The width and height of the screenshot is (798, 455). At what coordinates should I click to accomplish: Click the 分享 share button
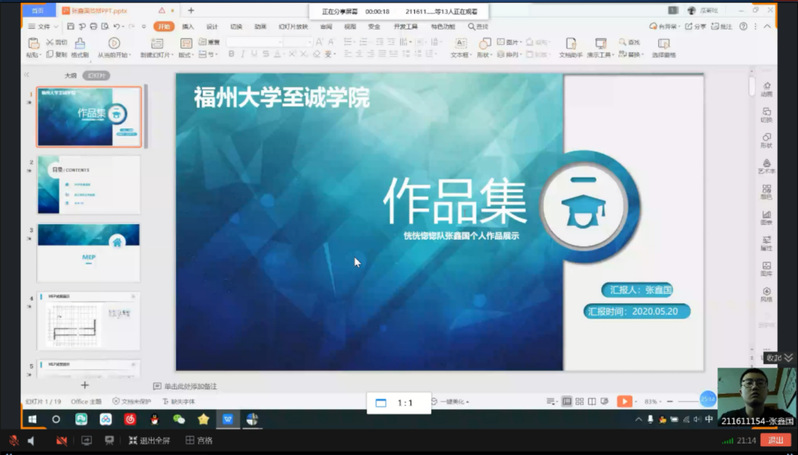click(x=695, y=26)
